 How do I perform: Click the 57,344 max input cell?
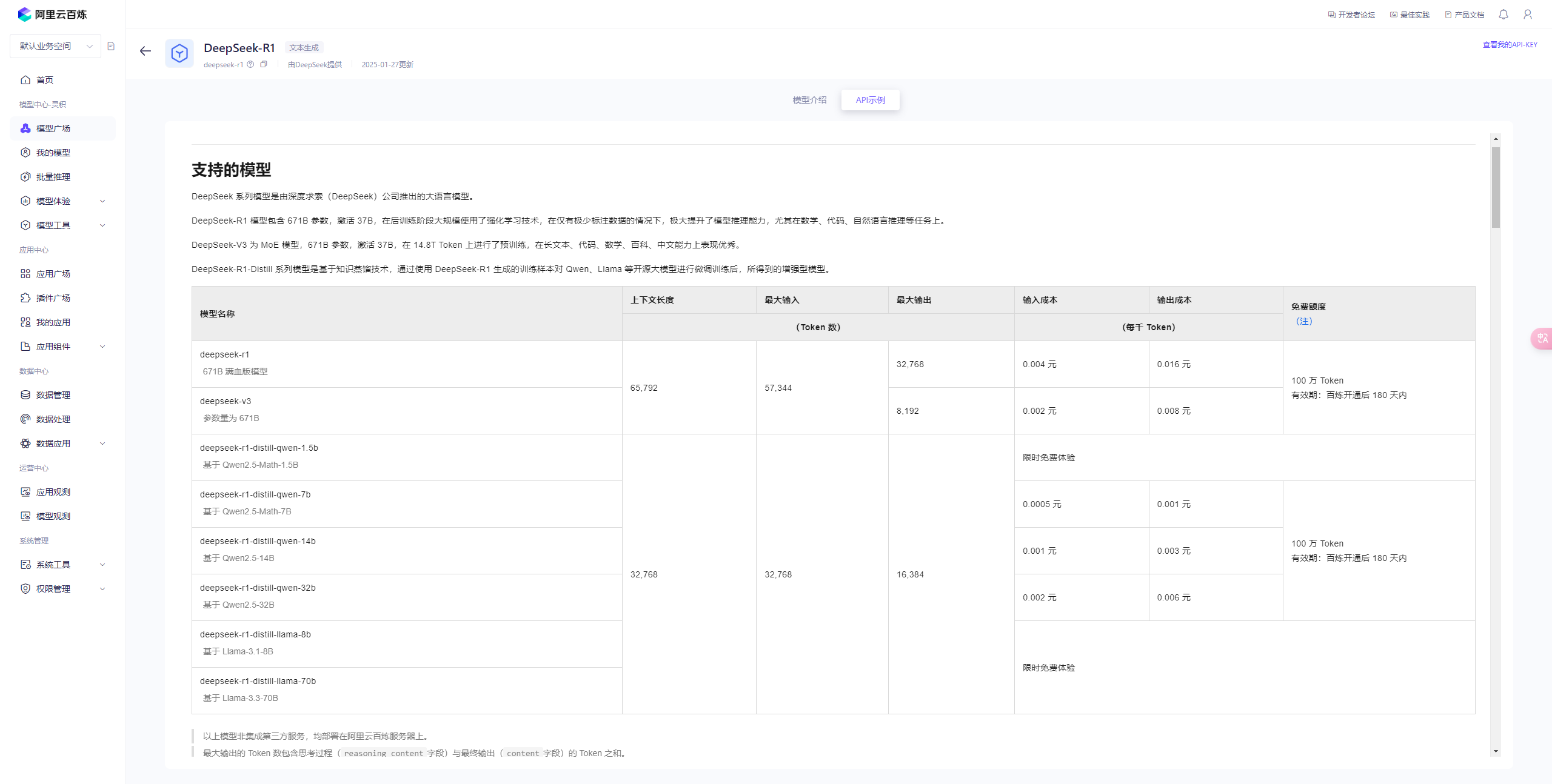822,387
